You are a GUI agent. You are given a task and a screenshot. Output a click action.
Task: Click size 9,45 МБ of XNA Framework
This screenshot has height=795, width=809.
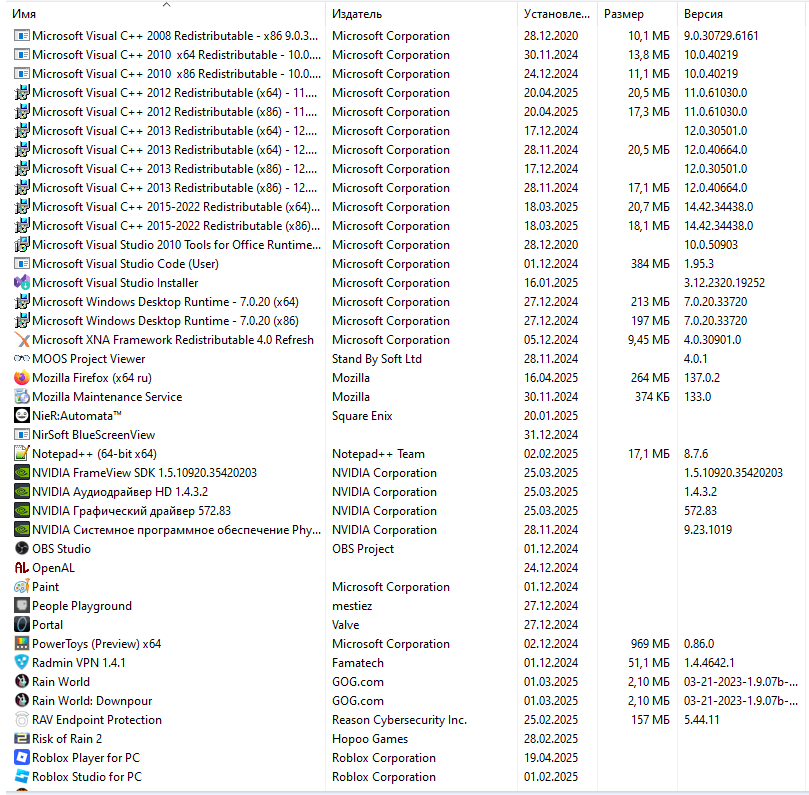(648, 340)
